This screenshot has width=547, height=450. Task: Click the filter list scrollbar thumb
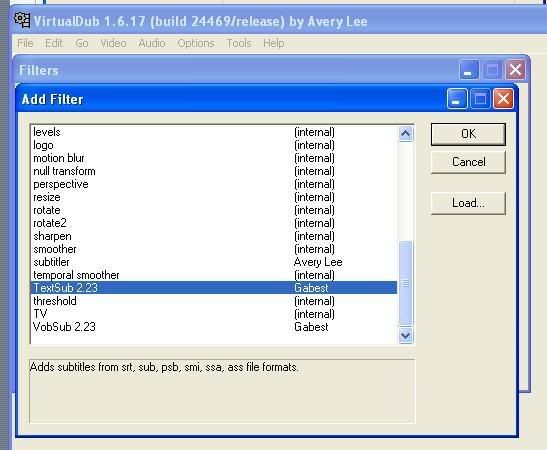405,283
